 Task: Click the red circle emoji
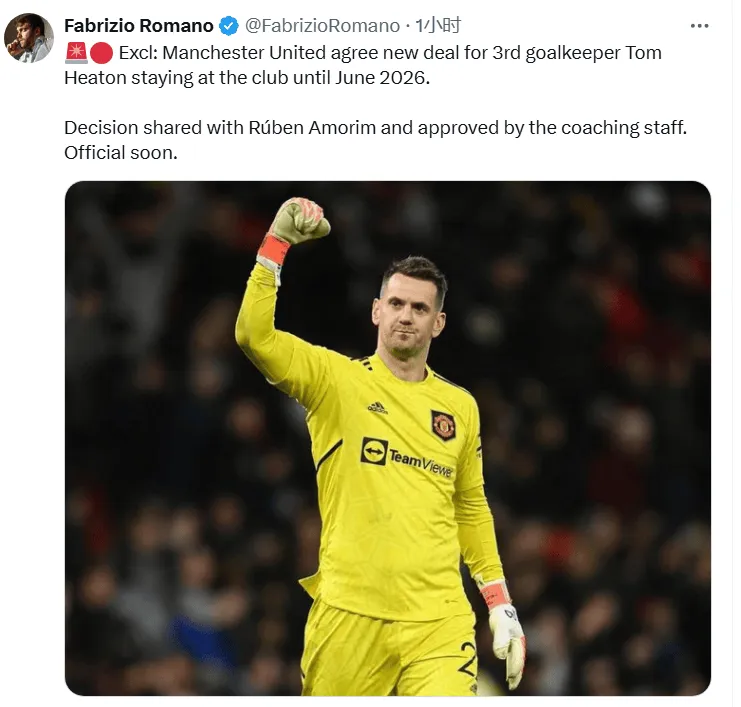click(x=101, y=53)
